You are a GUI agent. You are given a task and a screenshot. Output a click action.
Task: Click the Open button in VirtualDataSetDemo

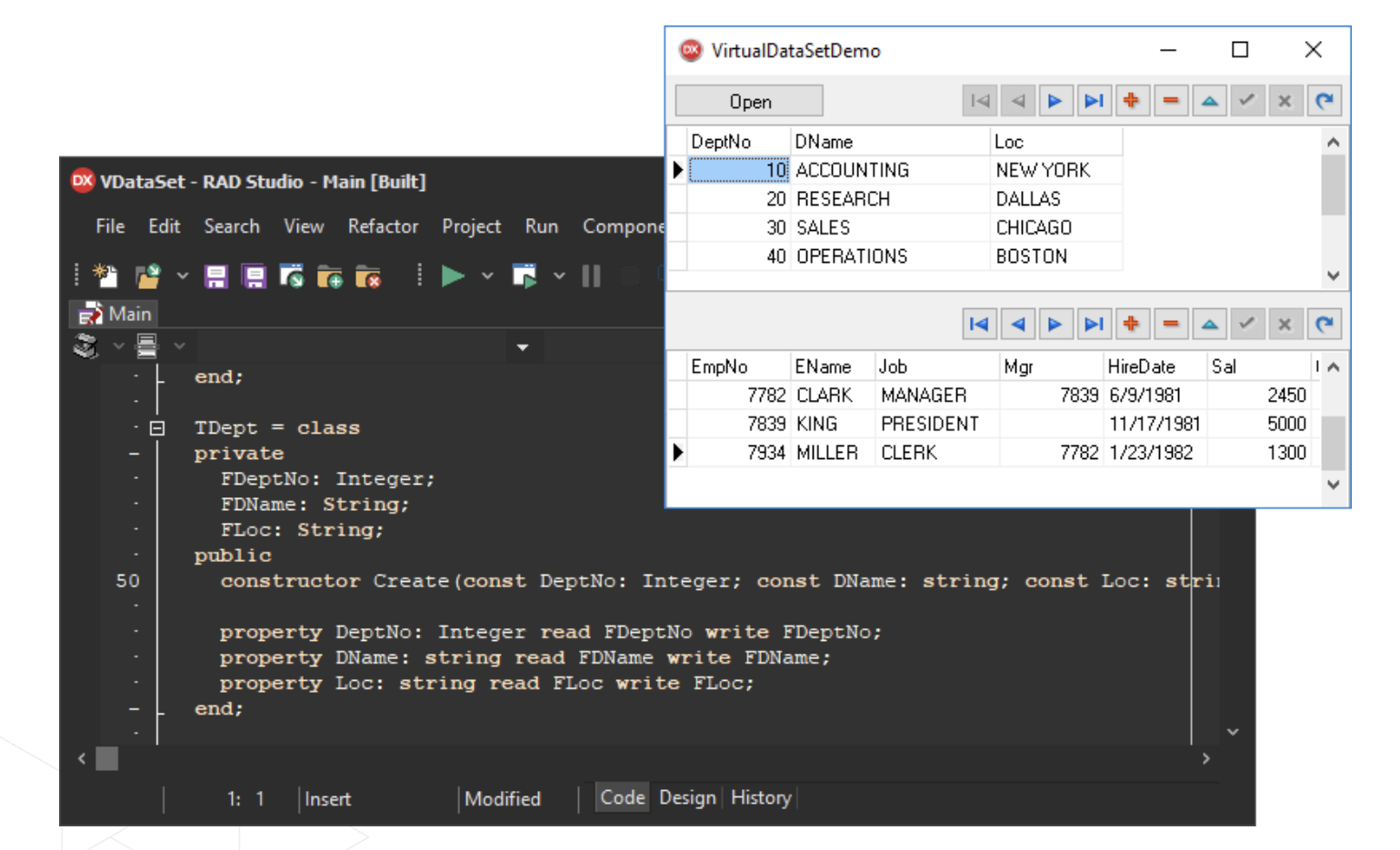point(749,101)
